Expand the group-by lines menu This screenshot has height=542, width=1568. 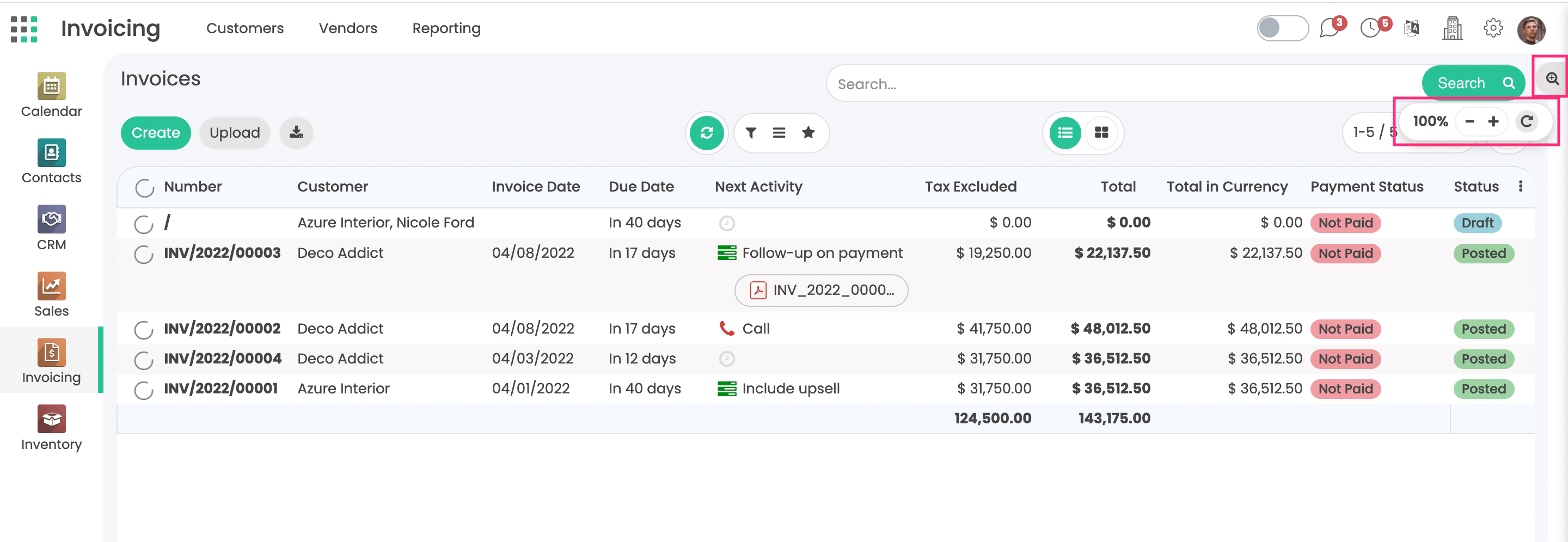tap(779, 133)
